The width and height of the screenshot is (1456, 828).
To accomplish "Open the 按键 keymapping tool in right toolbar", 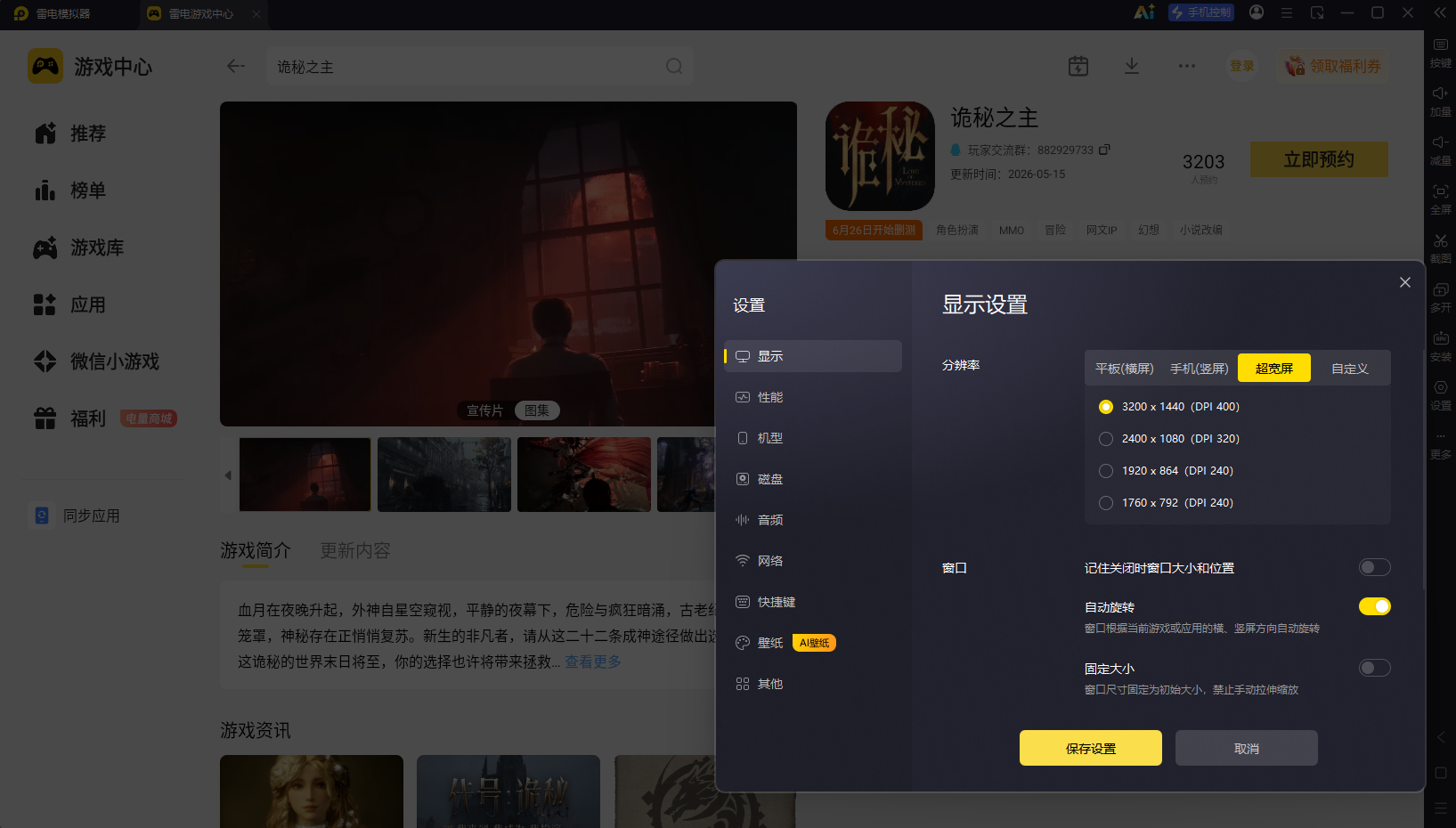I will point(1440,53).
